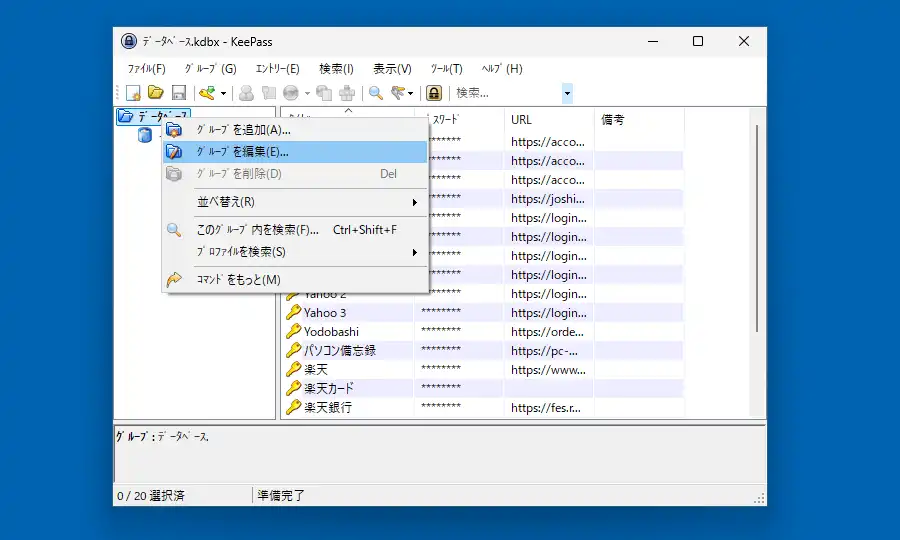Click the 0 / 20 選択済 status text
Viewport: 900px width, 540px height.
[151, 496]
